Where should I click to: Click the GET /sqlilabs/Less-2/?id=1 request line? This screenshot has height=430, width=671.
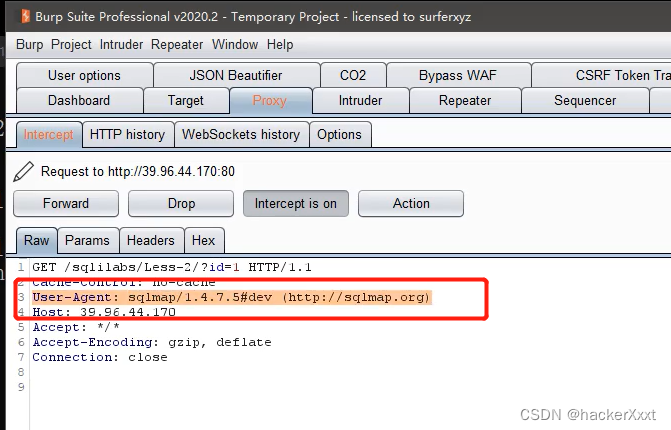[x=172, y=267]
